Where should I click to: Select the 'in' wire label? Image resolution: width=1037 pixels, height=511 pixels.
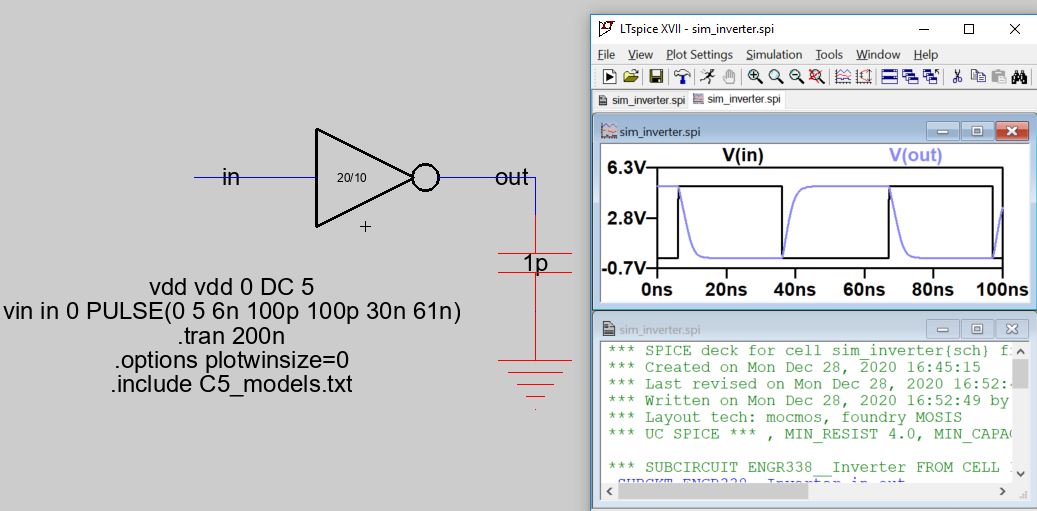tap(230, 177)
